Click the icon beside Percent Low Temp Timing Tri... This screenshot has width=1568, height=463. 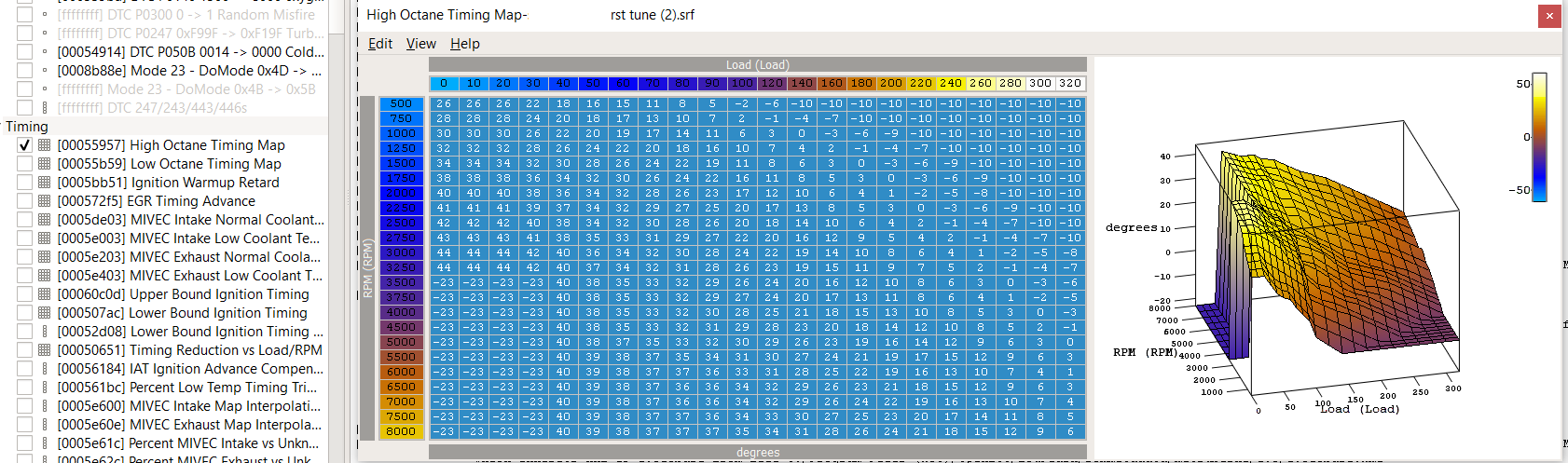click(44, 388)
